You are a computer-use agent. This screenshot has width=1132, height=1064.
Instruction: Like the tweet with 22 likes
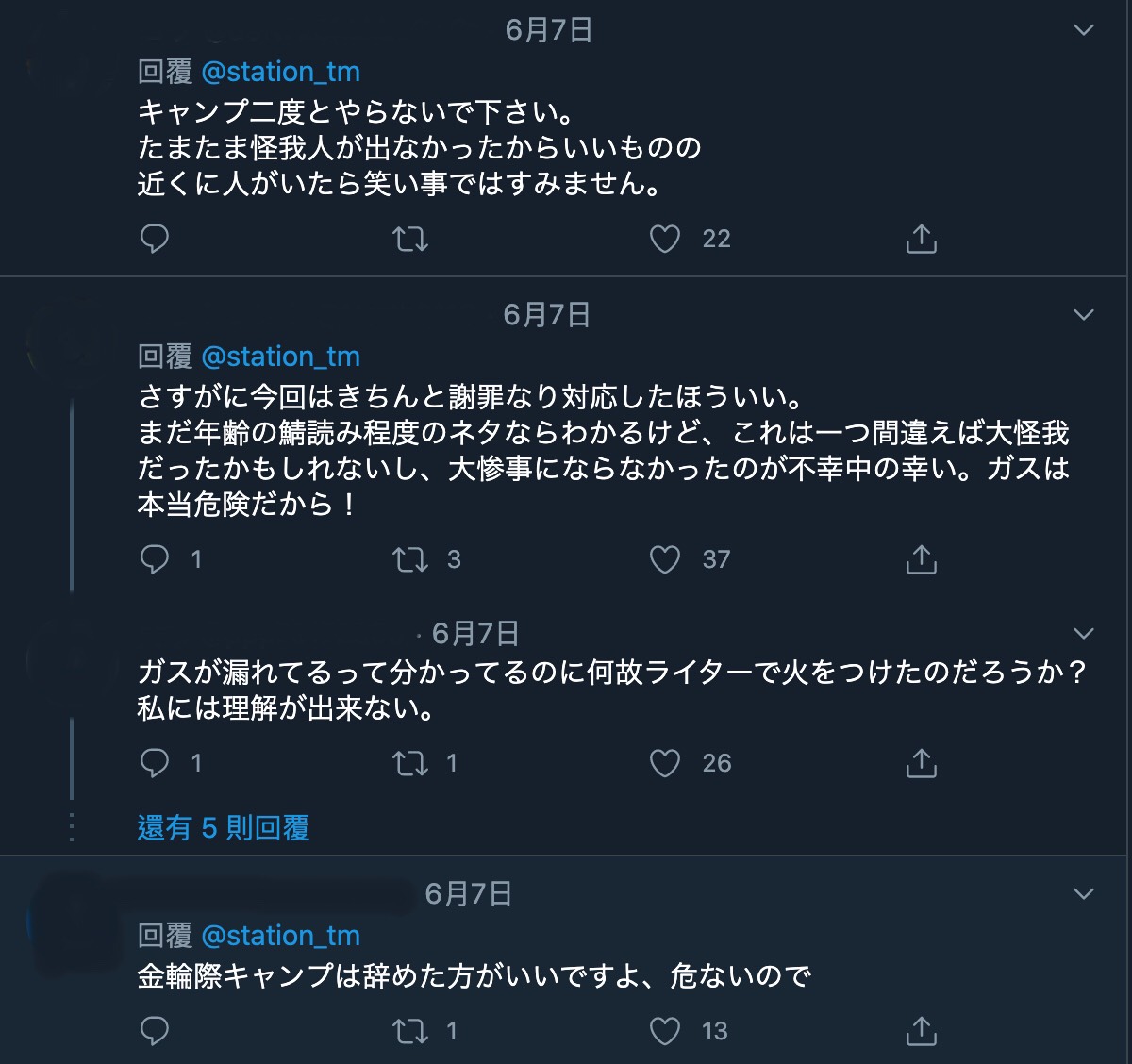664,239
